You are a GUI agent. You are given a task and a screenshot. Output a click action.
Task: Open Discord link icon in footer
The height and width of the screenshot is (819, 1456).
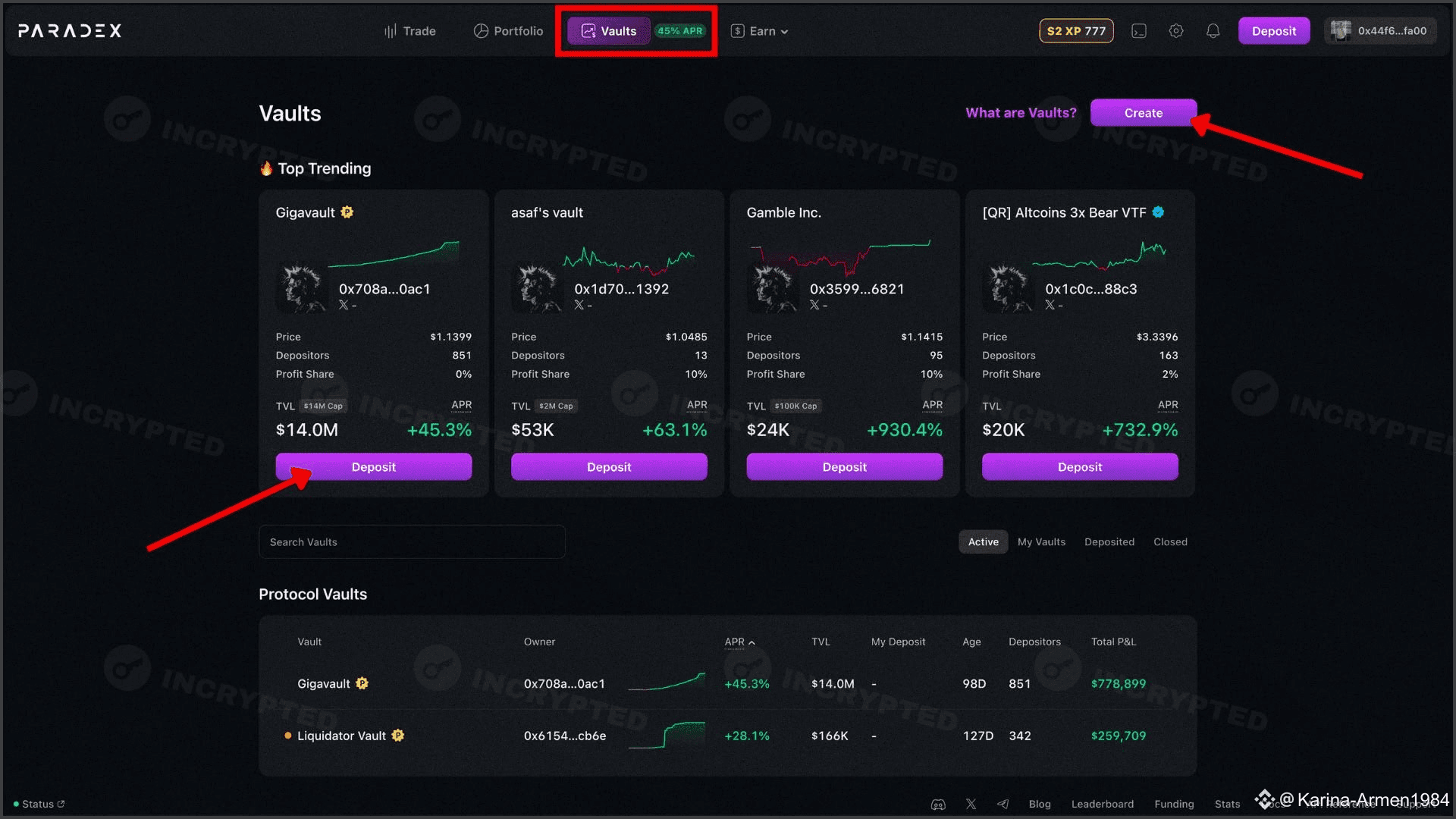938,805
